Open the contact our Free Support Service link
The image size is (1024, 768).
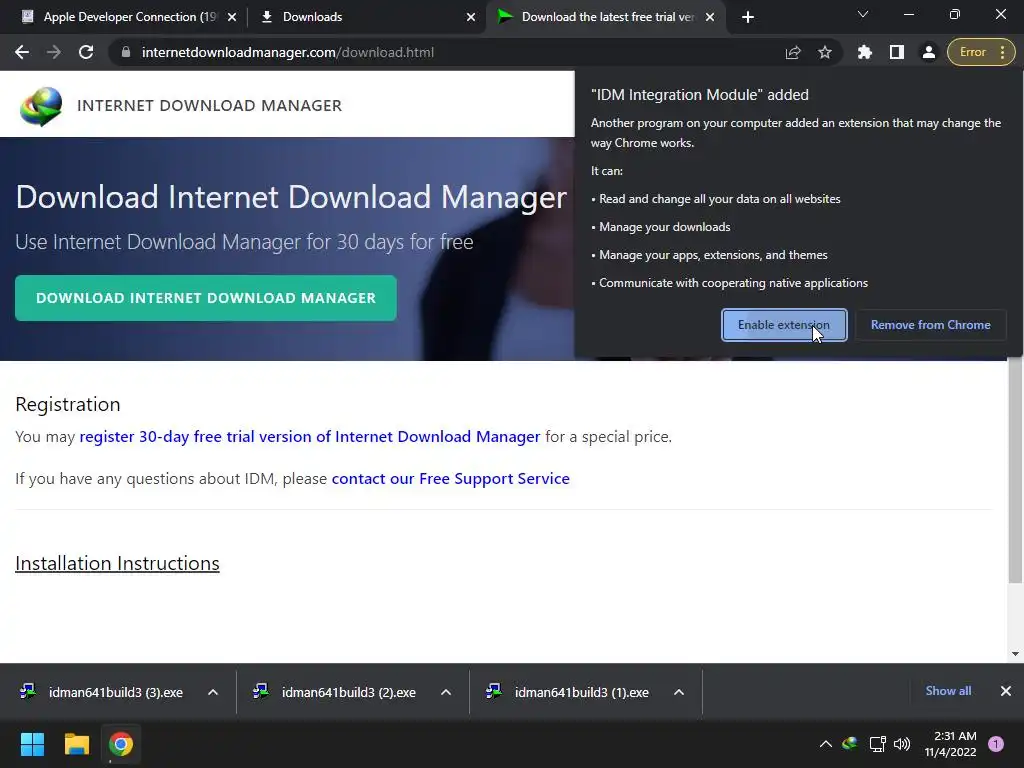pos(451,479)
